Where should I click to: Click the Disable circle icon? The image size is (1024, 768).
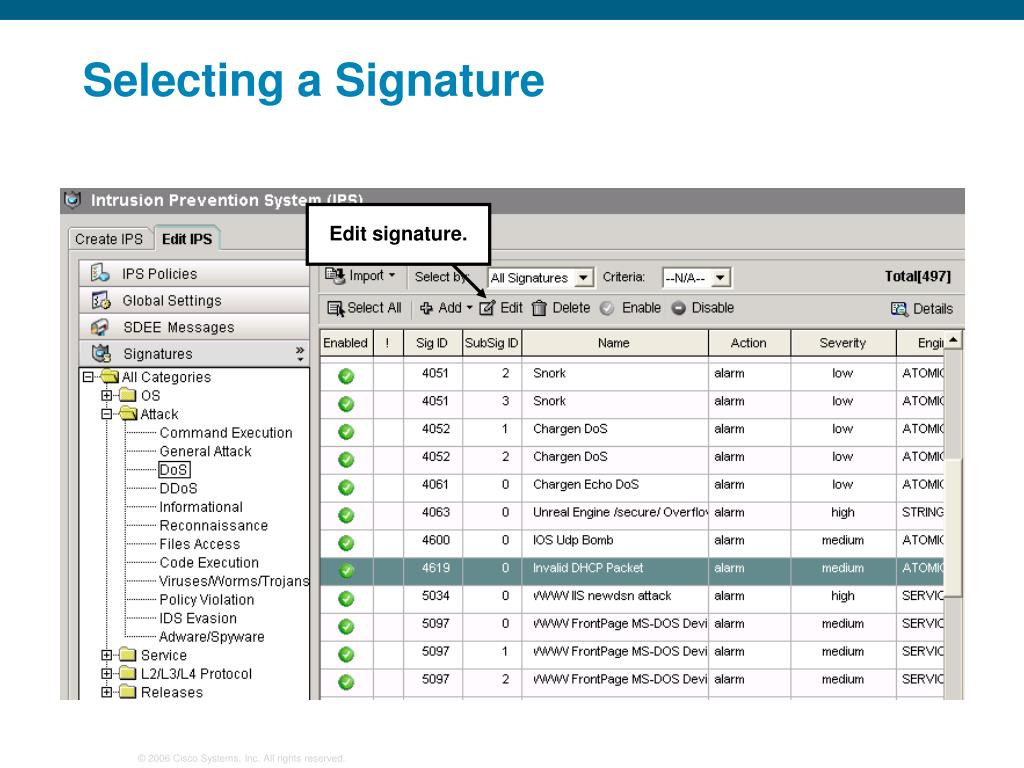(x=679, y=308)
